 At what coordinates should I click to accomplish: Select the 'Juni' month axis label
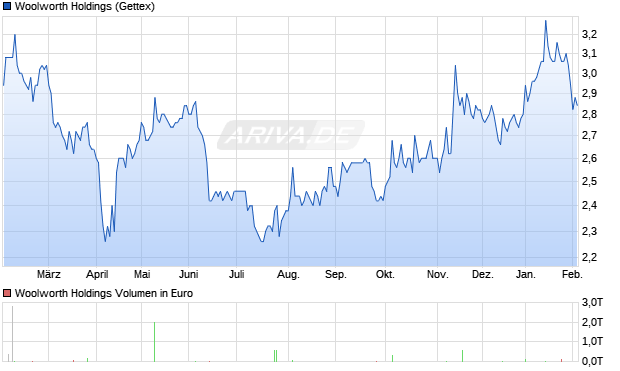point(189,274)
